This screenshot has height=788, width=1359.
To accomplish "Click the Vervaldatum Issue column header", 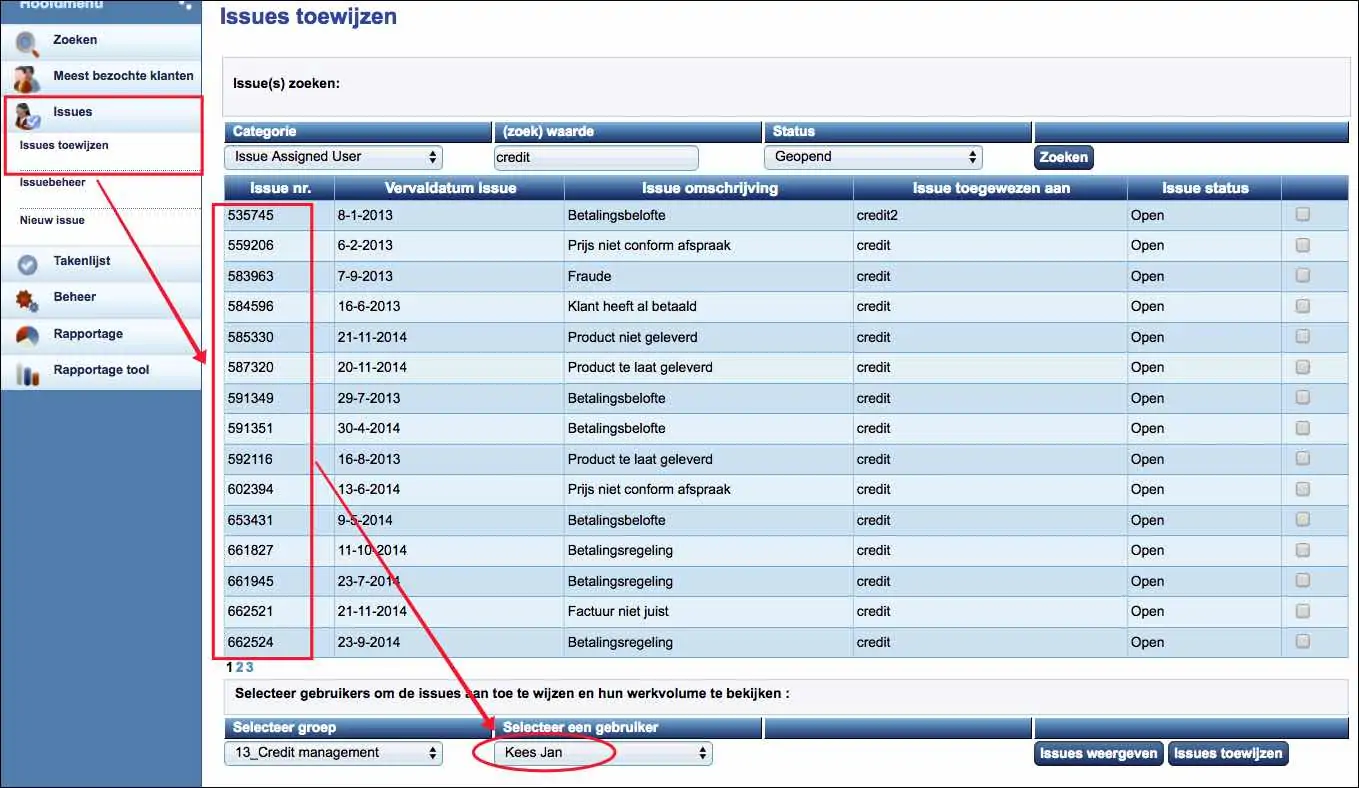I will coord(449,188).
